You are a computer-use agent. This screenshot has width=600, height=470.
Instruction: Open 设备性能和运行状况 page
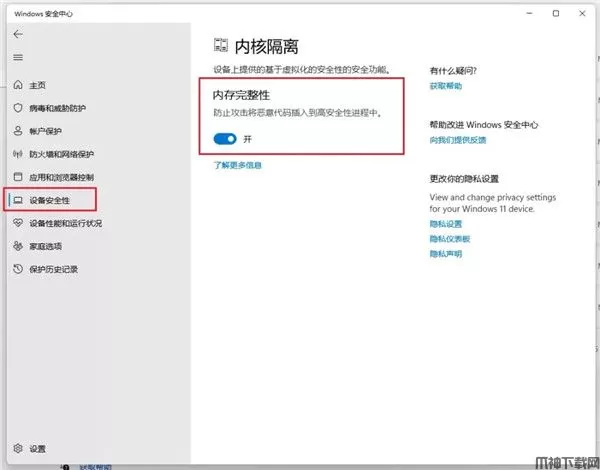click(x=65, y=223)
